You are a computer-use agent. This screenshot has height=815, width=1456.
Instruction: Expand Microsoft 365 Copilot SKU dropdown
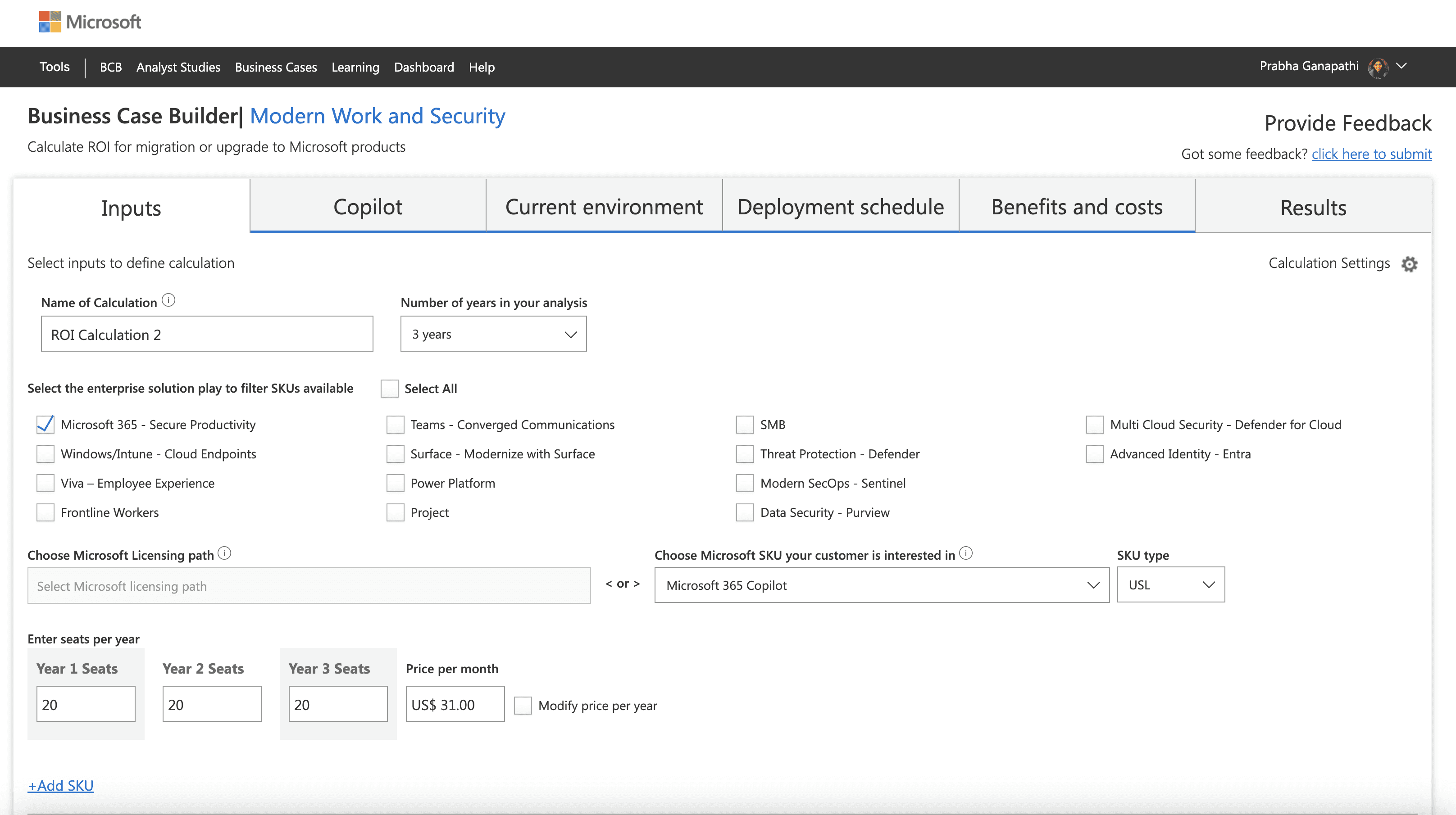[x=881, y=585]
